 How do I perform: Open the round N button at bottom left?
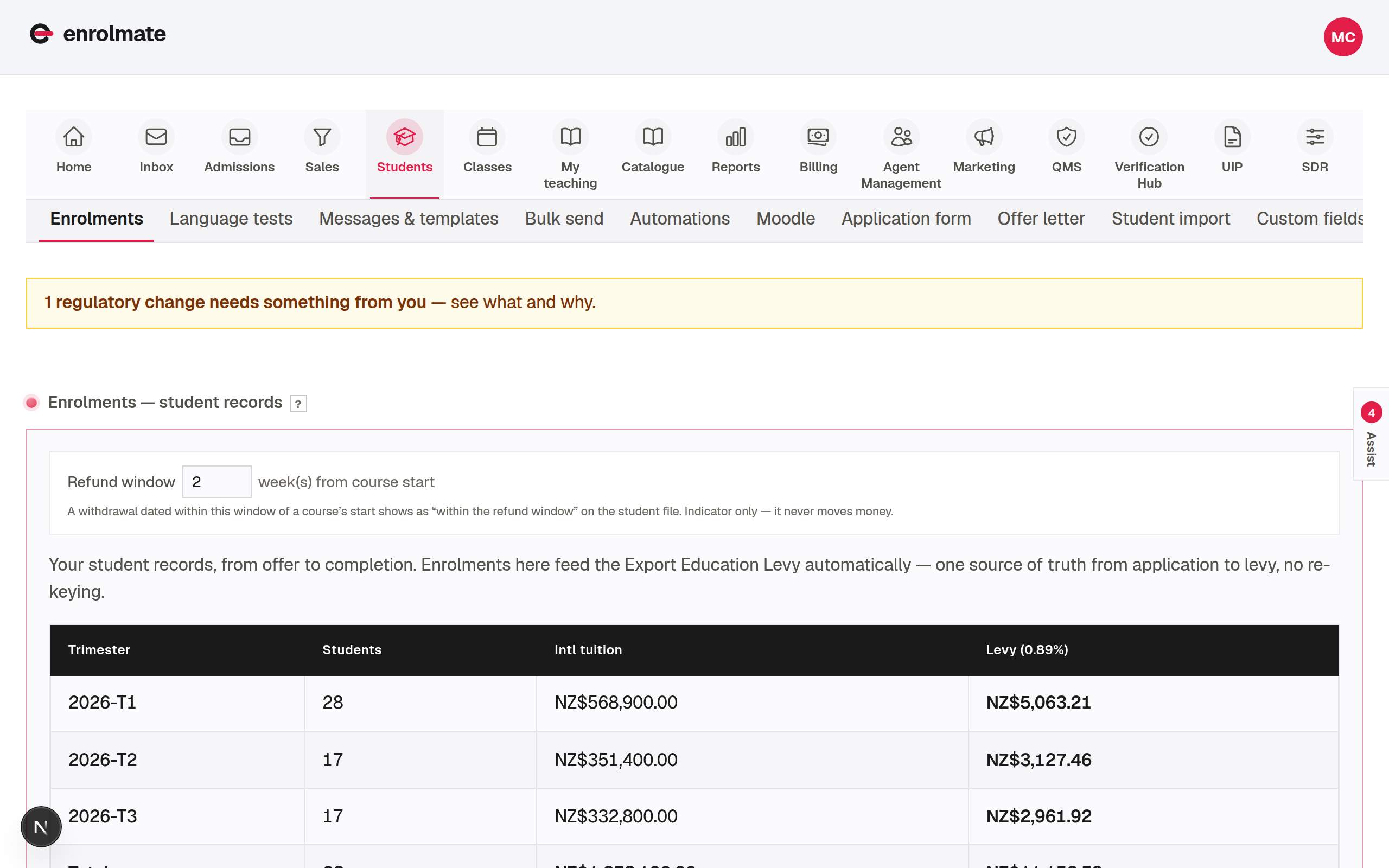41,827
